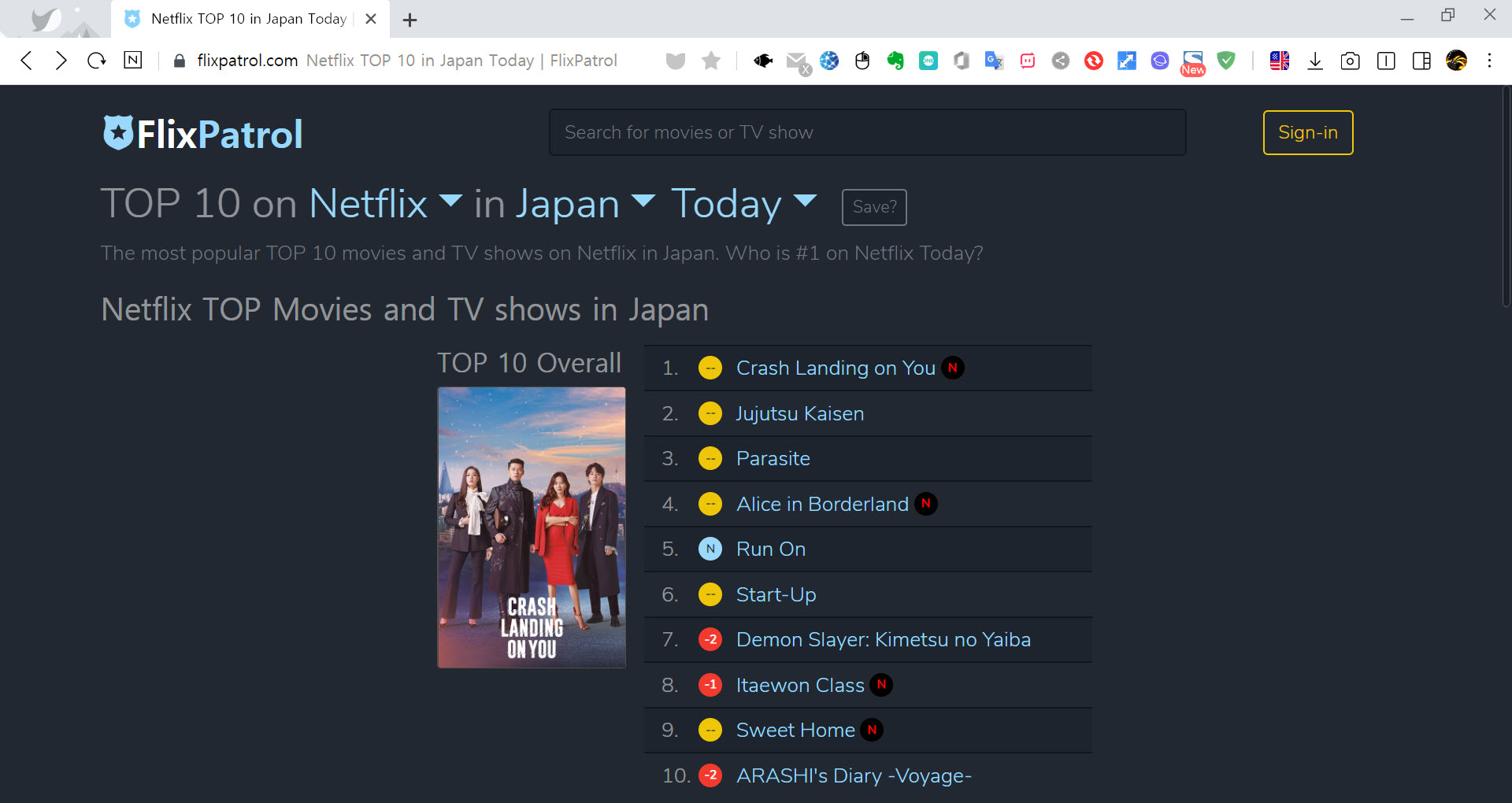
Task: Open the browser profile avatar
Action: [1457, 61]
